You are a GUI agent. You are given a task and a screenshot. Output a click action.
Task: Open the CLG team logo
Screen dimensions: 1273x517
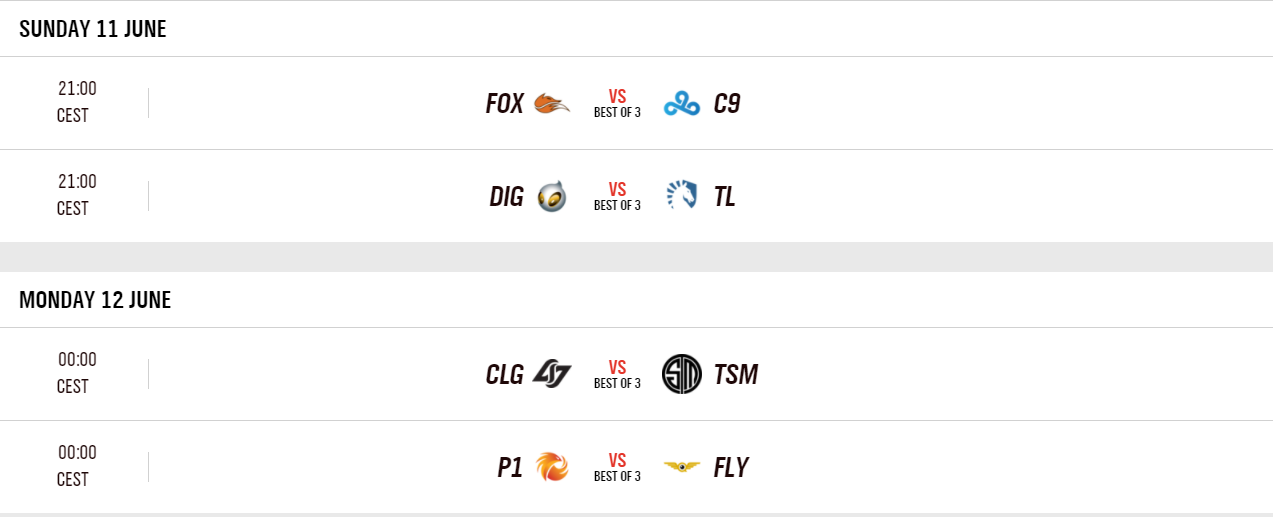[552, 374]
